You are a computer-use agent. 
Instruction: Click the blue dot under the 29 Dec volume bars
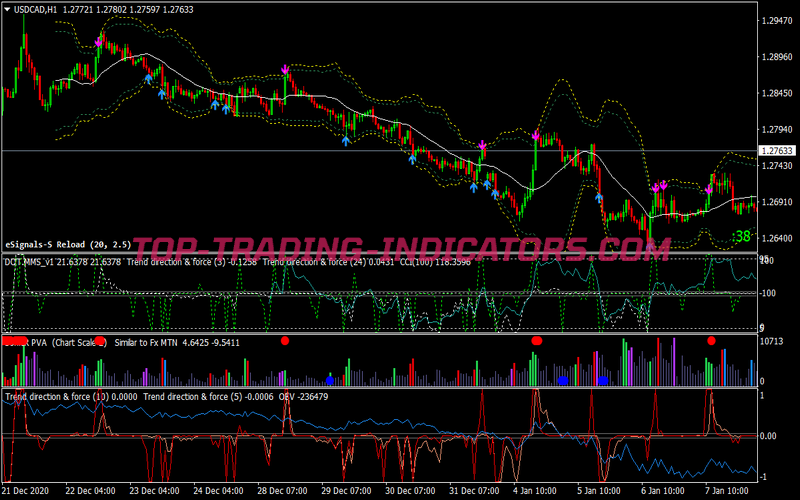(330, 380)
